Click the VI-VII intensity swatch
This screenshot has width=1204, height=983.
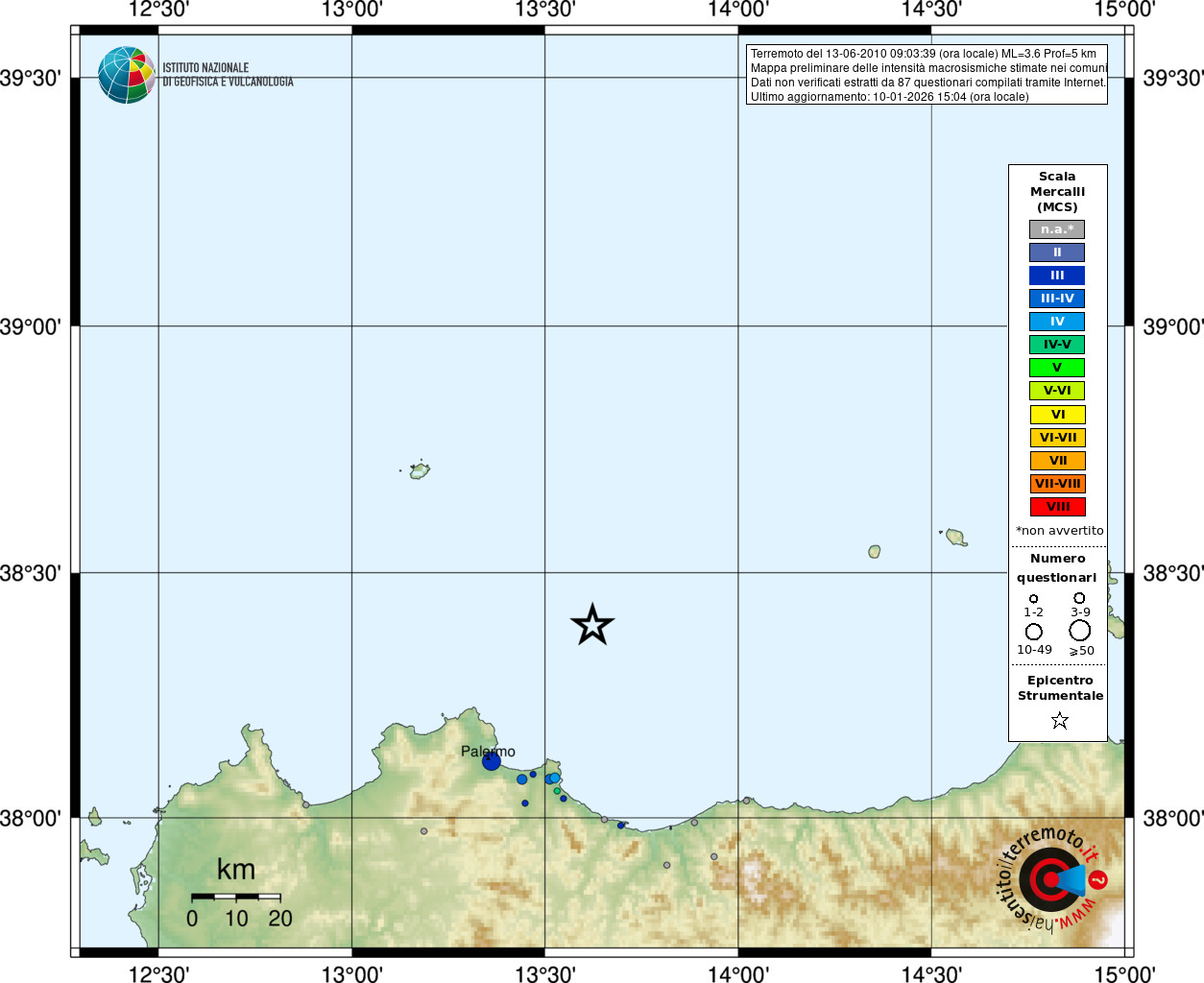(x=1057, y=438)
